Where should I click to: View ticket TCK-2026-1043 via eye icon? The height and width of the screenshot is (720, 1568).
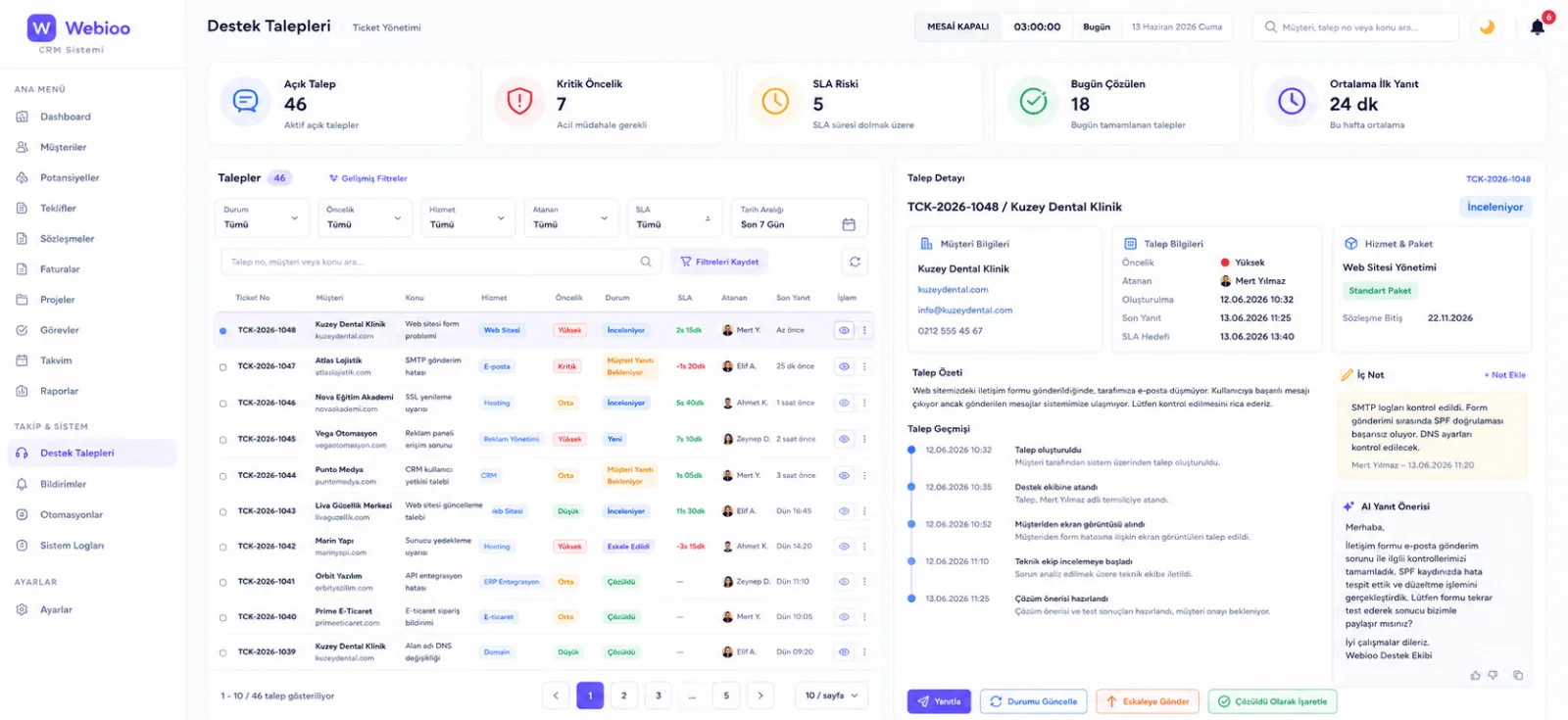pos(844,510)
